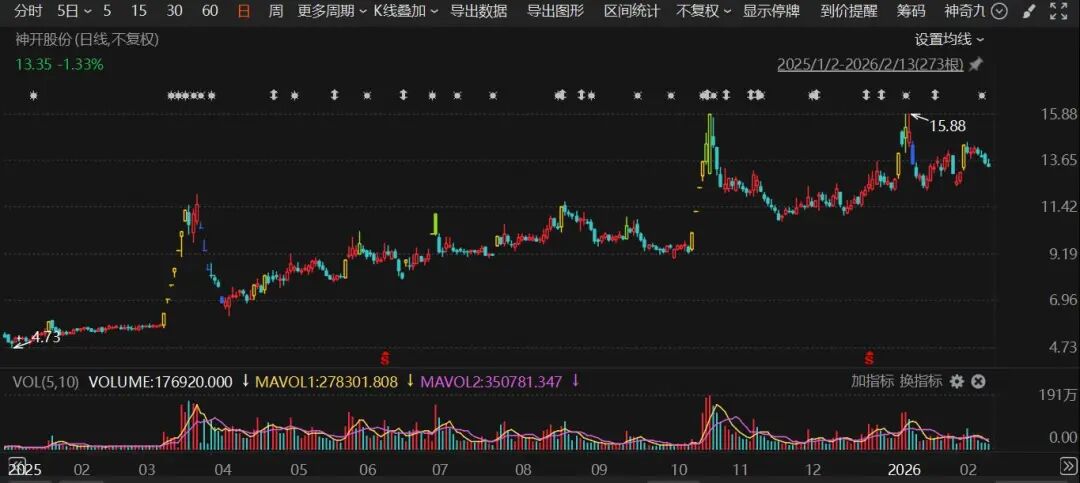Toggle K线叠加 overlay option
Screen dimensions: 1080x483
405,12
